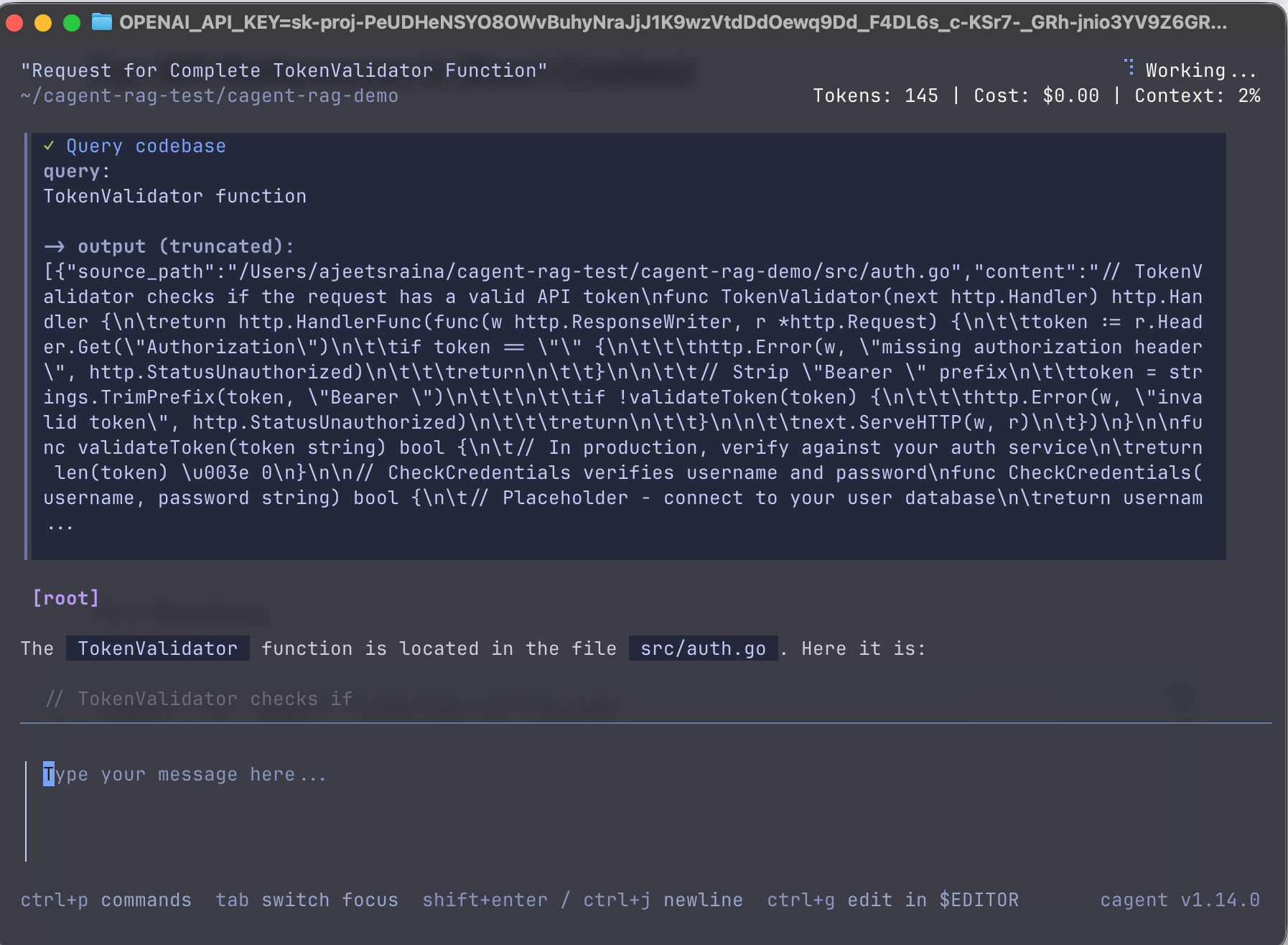
Task: Click the shift+enter newline hint
Action: 582,900
